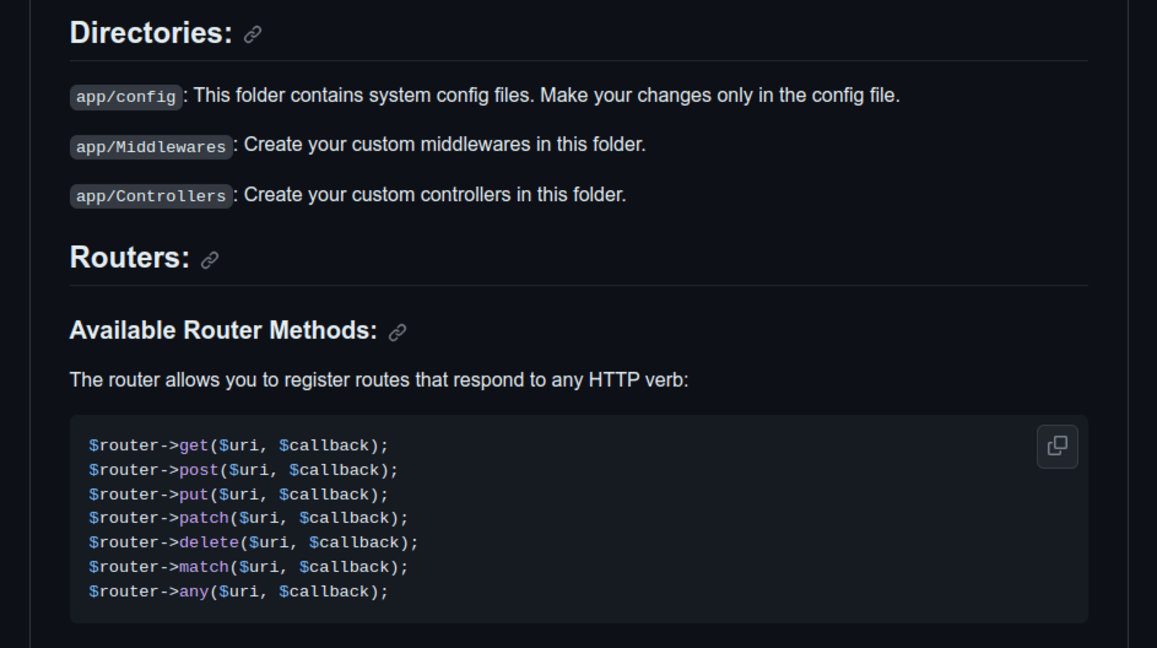Select the app/config inline code label

click(126, 97)
